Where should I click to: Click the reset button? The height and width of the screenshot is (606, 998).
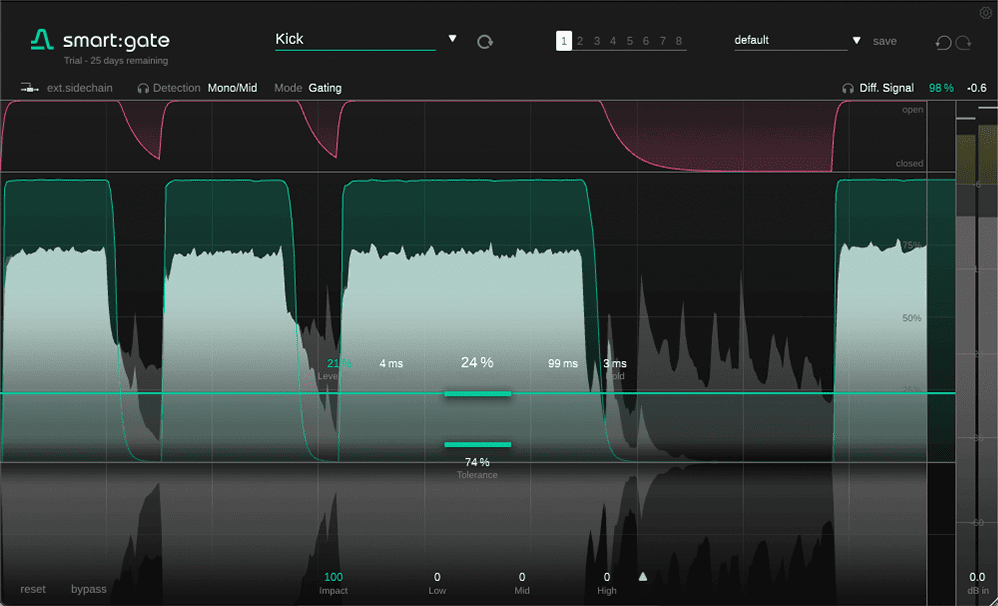33,589
